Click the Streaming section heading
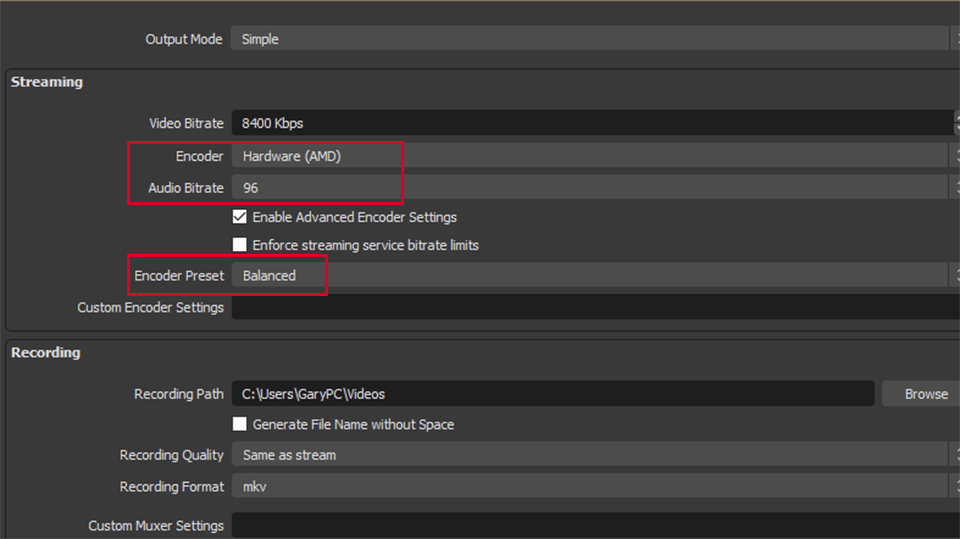This screenshot has width=960, height=539. tap(47, 82)
